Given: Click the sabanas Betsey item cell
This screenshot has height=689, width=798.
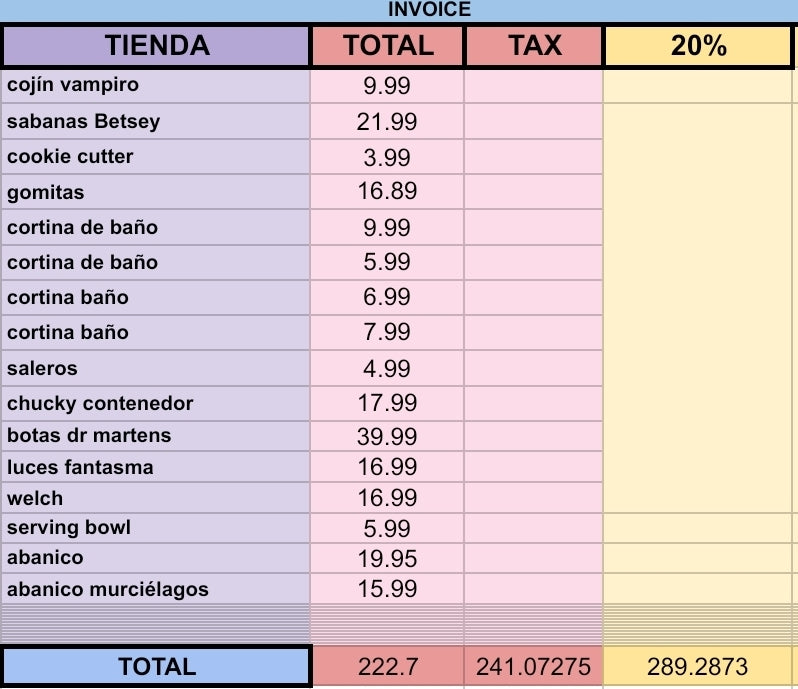Looking at the screenshot, I should 156,122.
